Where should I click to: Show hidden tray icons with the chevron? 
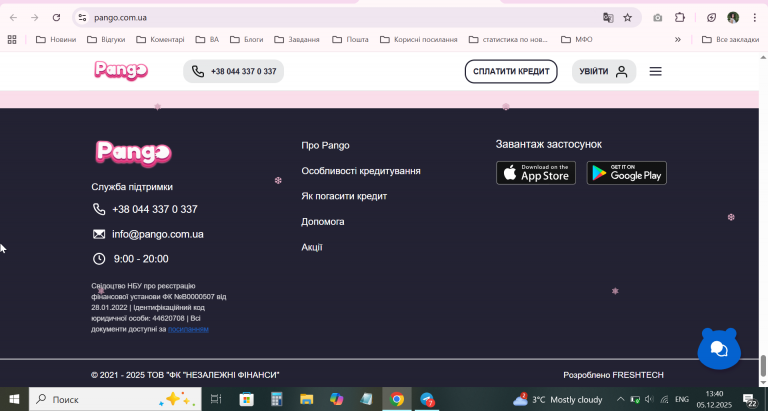click(620, 399)
